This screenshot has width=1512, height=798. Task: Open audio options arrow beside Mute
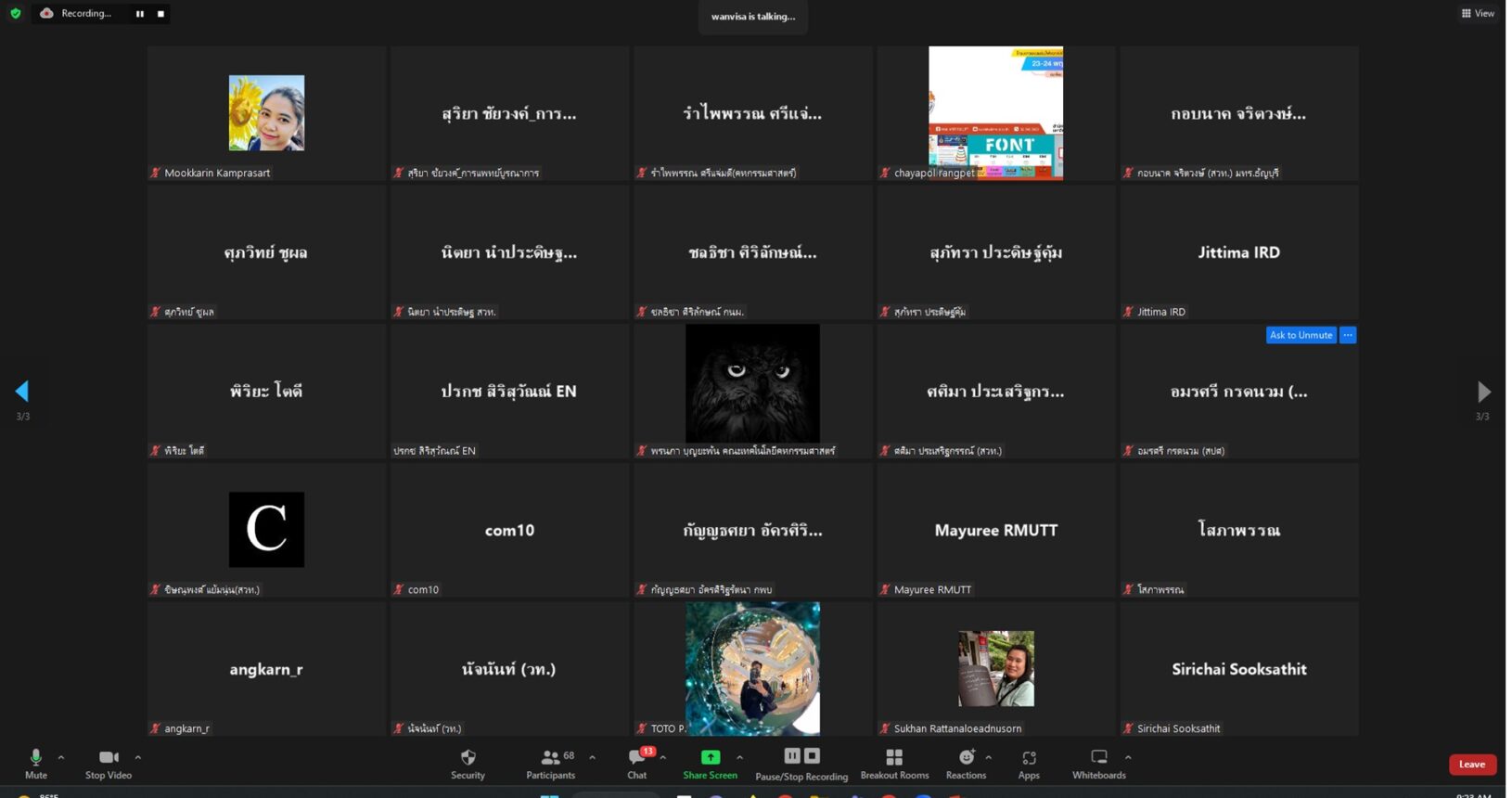tap(61, 757)
